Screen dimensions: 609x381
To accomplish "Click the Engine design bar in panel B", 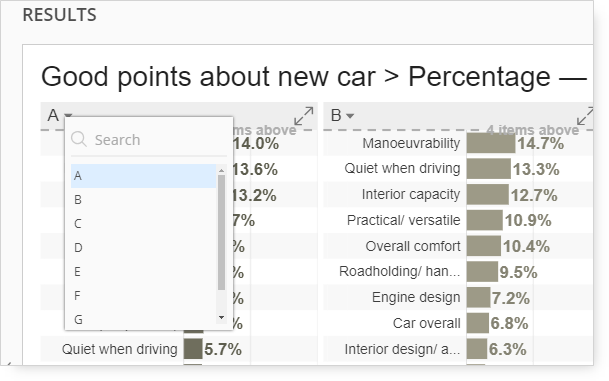I will (478, 297).
